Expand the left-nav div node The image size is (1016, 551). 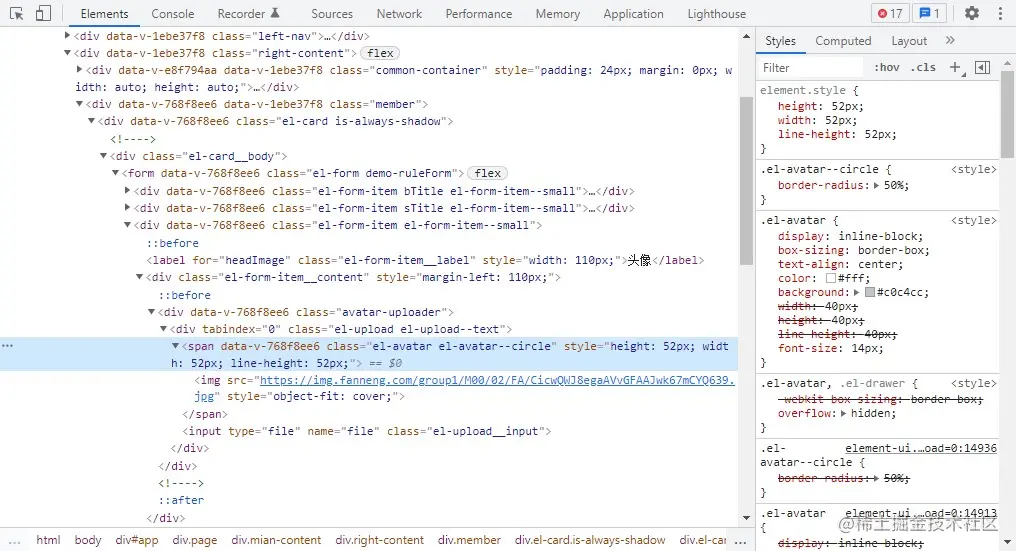point(67,36)
